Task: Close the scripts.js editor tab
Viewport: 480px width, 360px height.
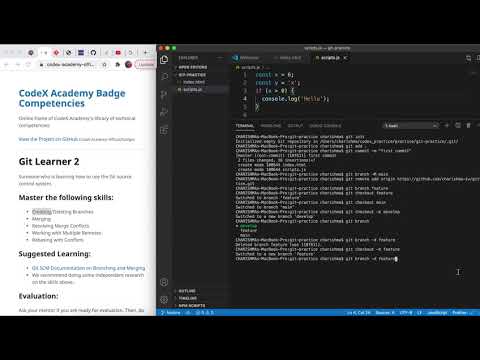Action: (x=345, y=58)
